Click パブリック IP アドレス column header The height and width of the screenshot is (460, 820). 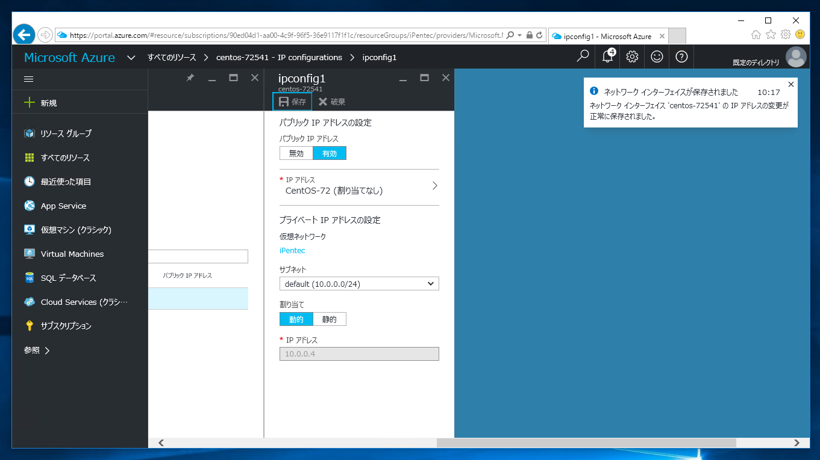click(x=187, y=275)
